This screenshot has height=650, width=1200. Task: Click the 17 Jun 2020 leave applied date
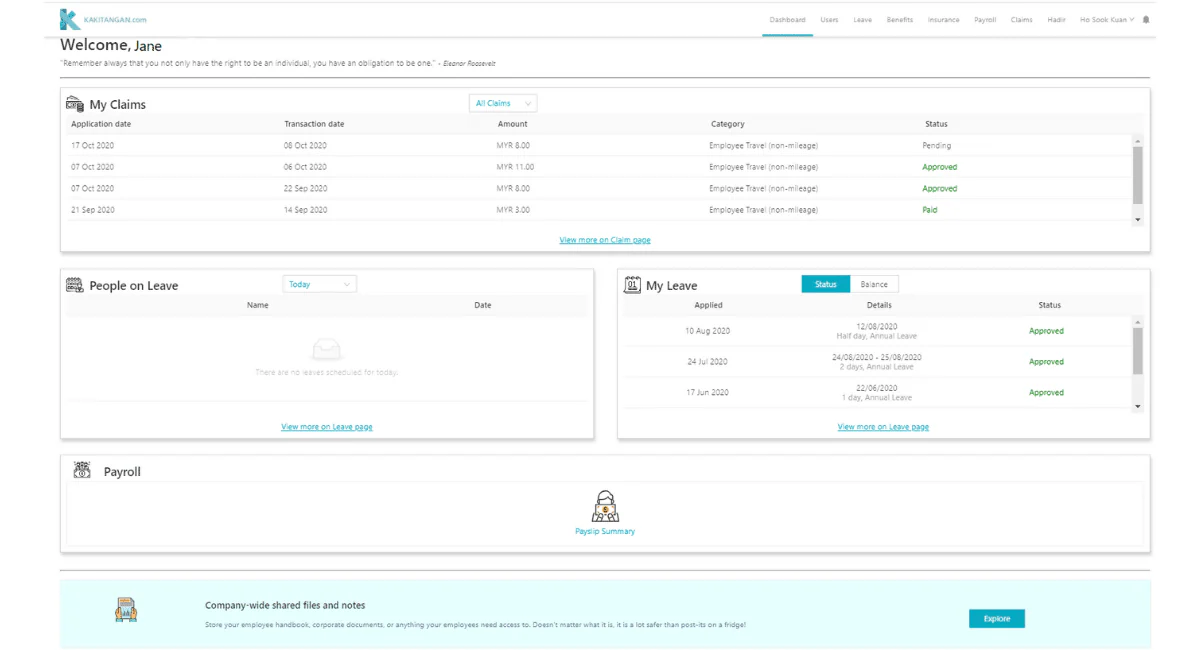[707, 393]
